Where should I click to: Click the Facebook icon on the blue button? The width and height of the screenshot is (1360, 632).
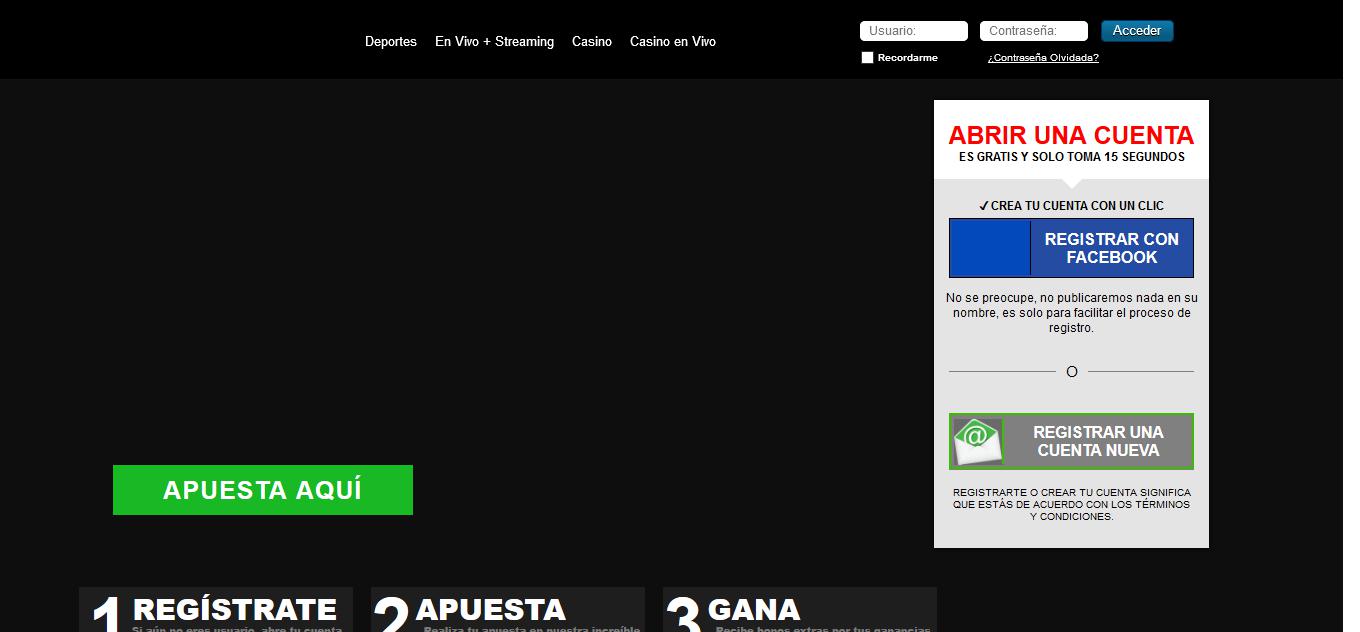click(988, 247)
